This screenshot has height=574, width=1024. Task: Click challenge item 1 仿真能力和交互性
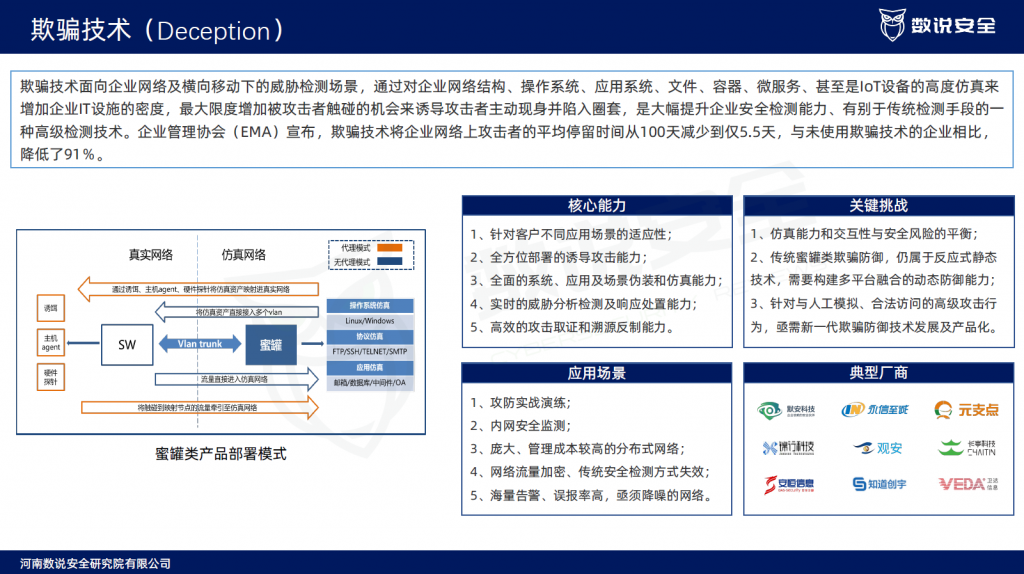pyautogui.click(x=865, y=234)
